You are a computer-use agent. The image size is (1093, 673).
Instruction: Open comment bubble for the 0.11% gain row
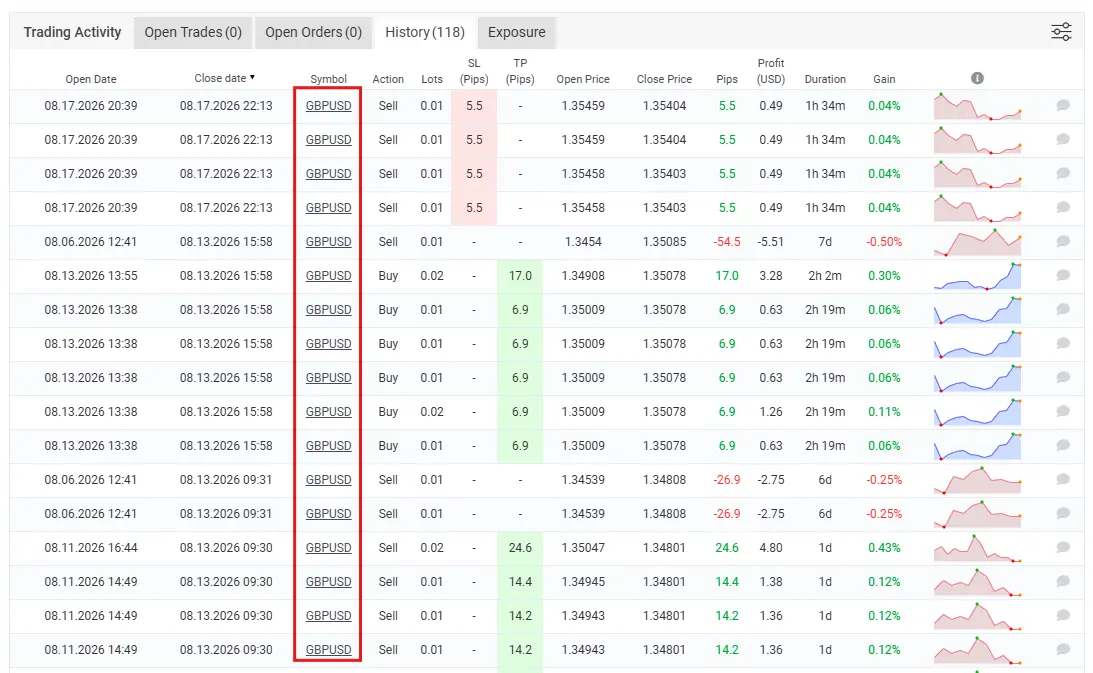coord(1062,411)
